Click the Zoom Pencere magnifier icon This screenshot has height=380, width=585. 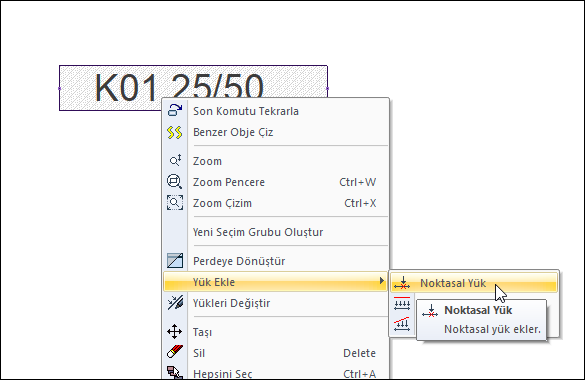(x=174, y=182)
